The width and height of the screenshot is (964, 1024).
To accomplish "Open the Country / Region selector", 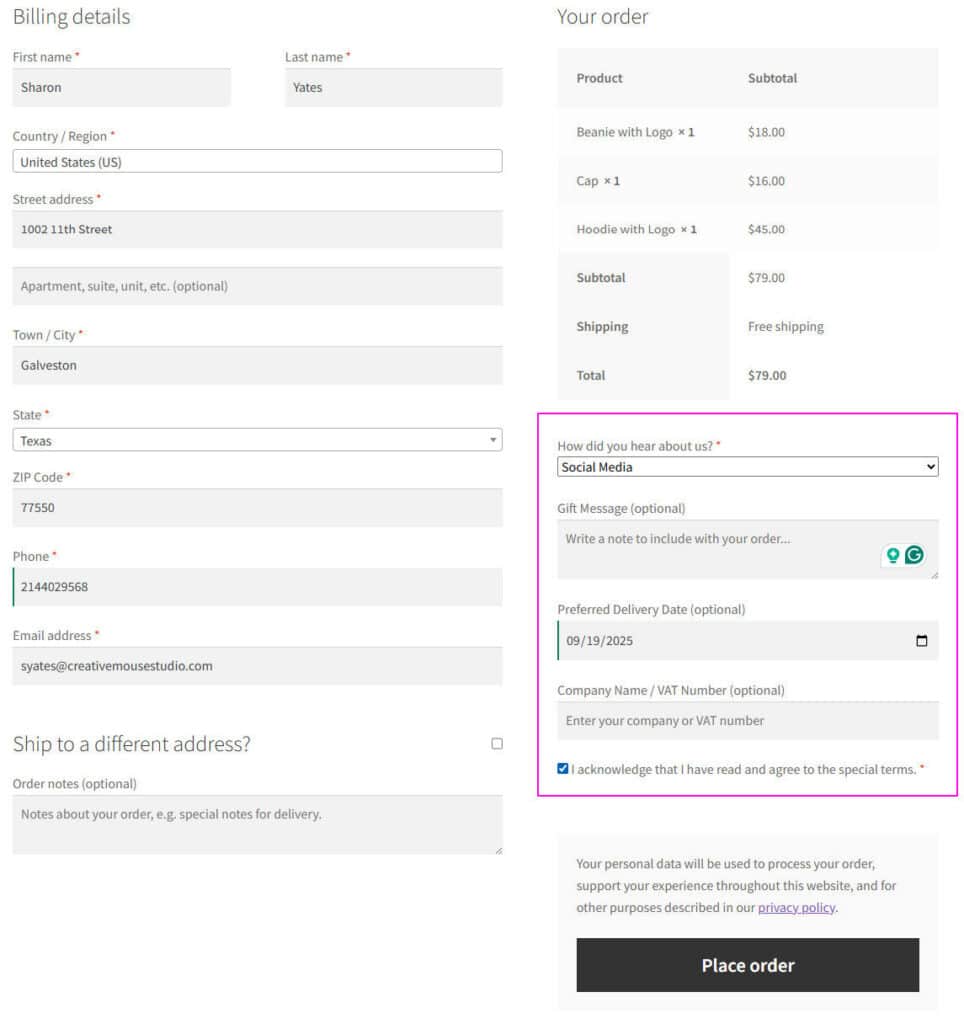I will coord(257,162).
